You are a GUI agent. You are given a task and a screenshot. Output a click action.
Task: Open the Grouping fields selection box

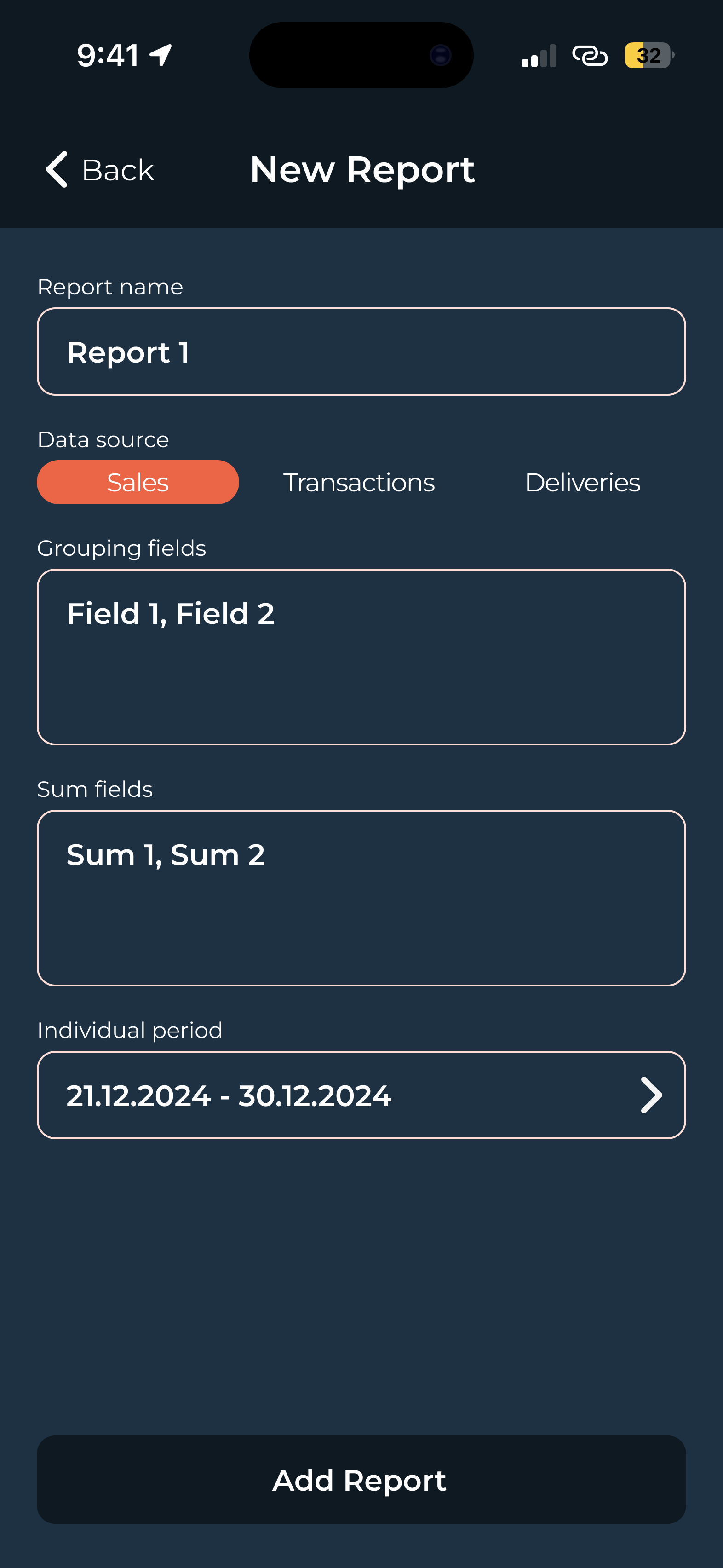click(x=361, y=657)
